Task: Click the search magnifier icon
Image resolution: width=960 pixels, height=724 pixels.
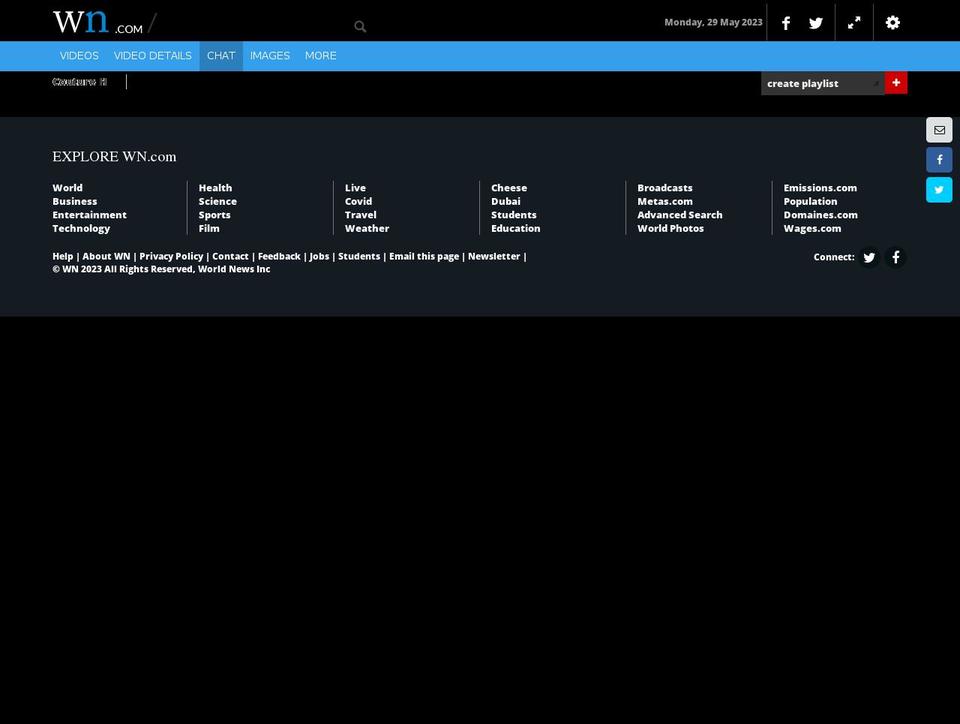Action: [x=360, y=26]
